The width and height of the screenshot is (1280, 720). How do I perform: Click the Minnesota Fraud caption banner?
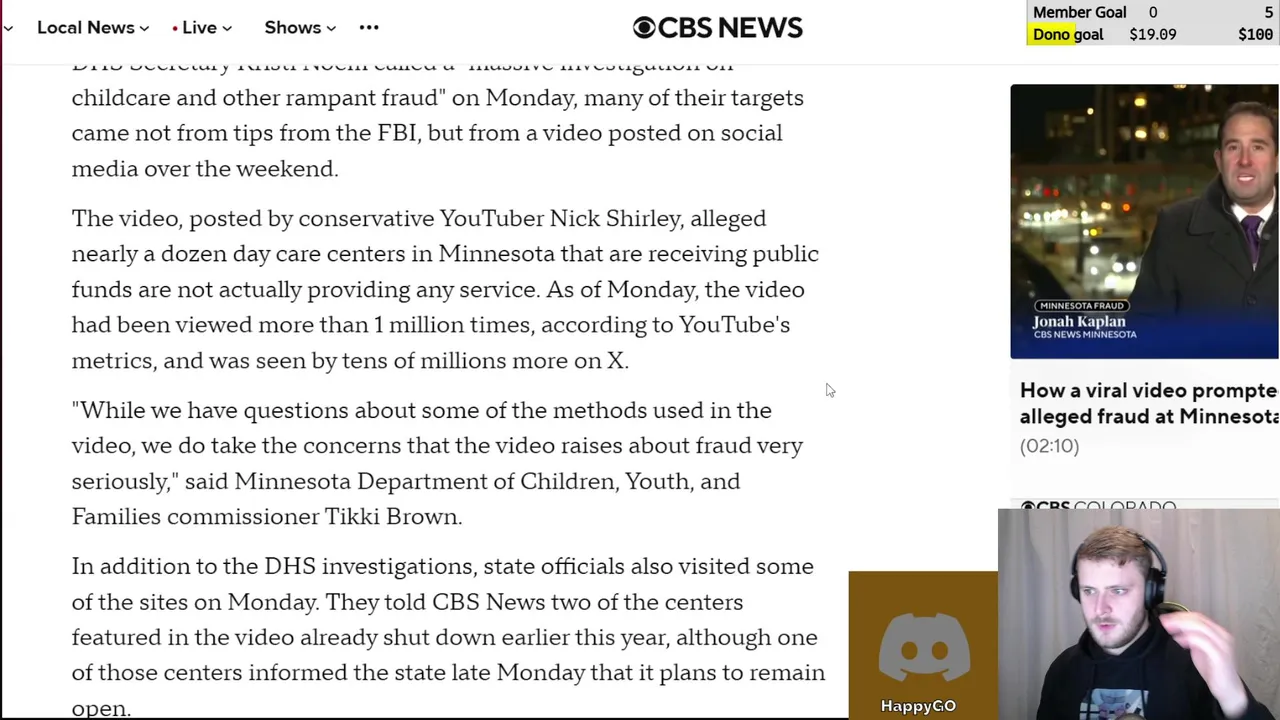(1081, 305)
